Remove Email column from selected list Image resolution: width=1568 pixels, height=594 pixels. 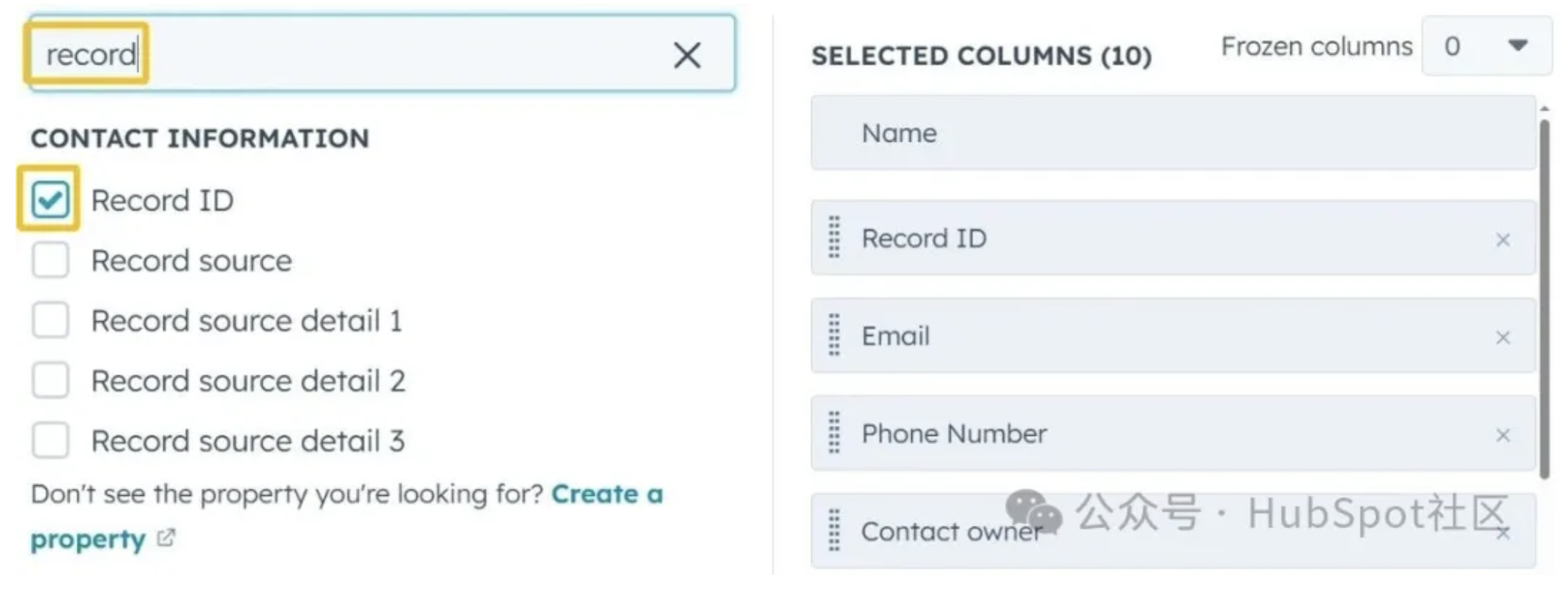click(1503, 337)
